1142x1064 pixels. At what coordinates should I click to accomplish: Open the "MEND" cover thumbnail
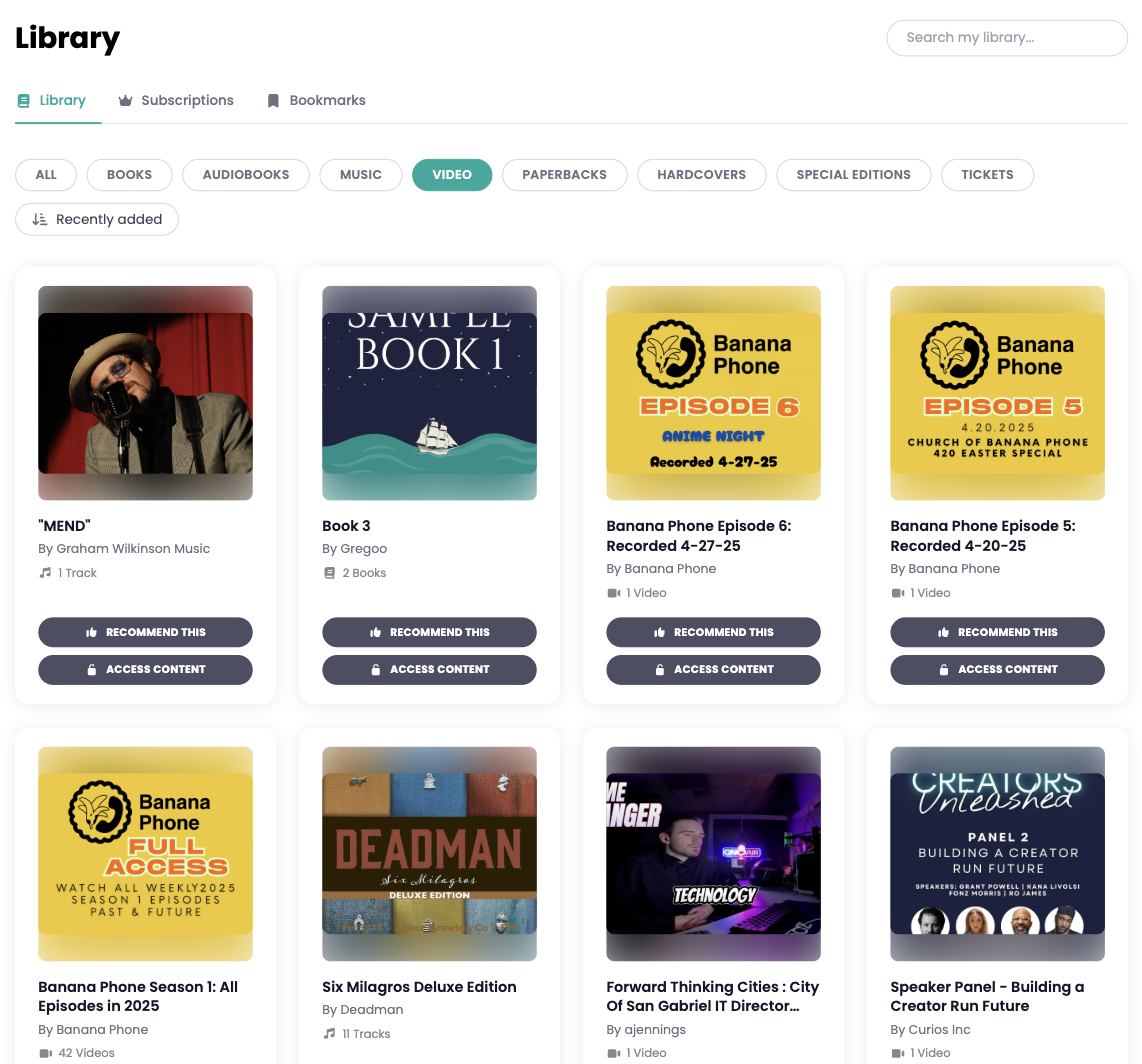click(x=146, y=393)
